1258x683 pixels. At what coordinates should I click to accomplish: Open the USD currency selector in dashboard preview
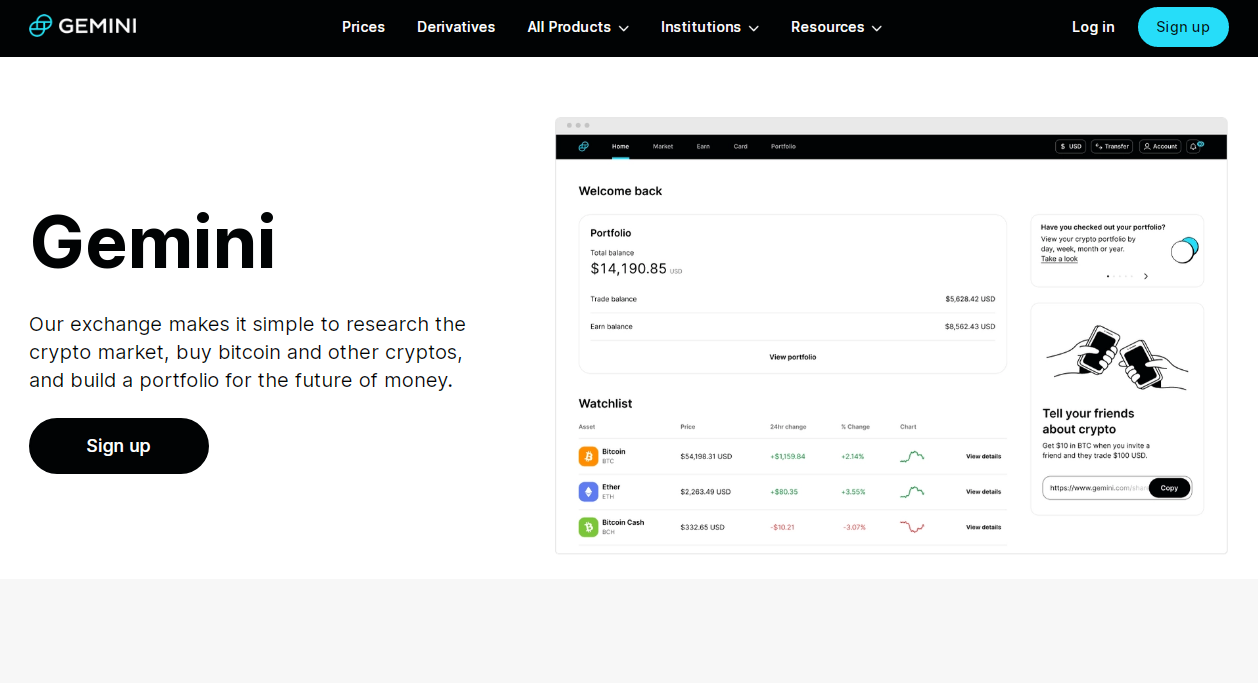pyautogui.click(x=1070, y=146)
